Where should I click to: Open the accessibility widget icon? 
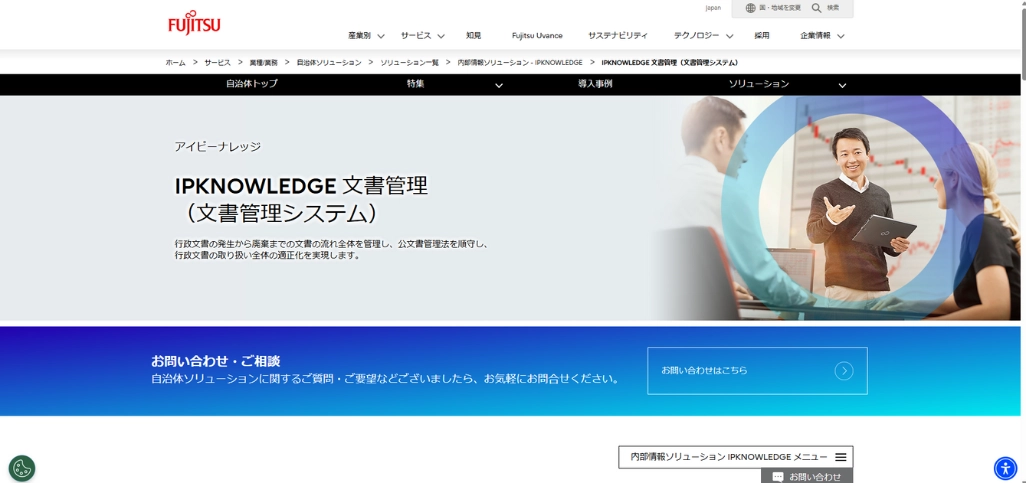tap(1005, 468)
